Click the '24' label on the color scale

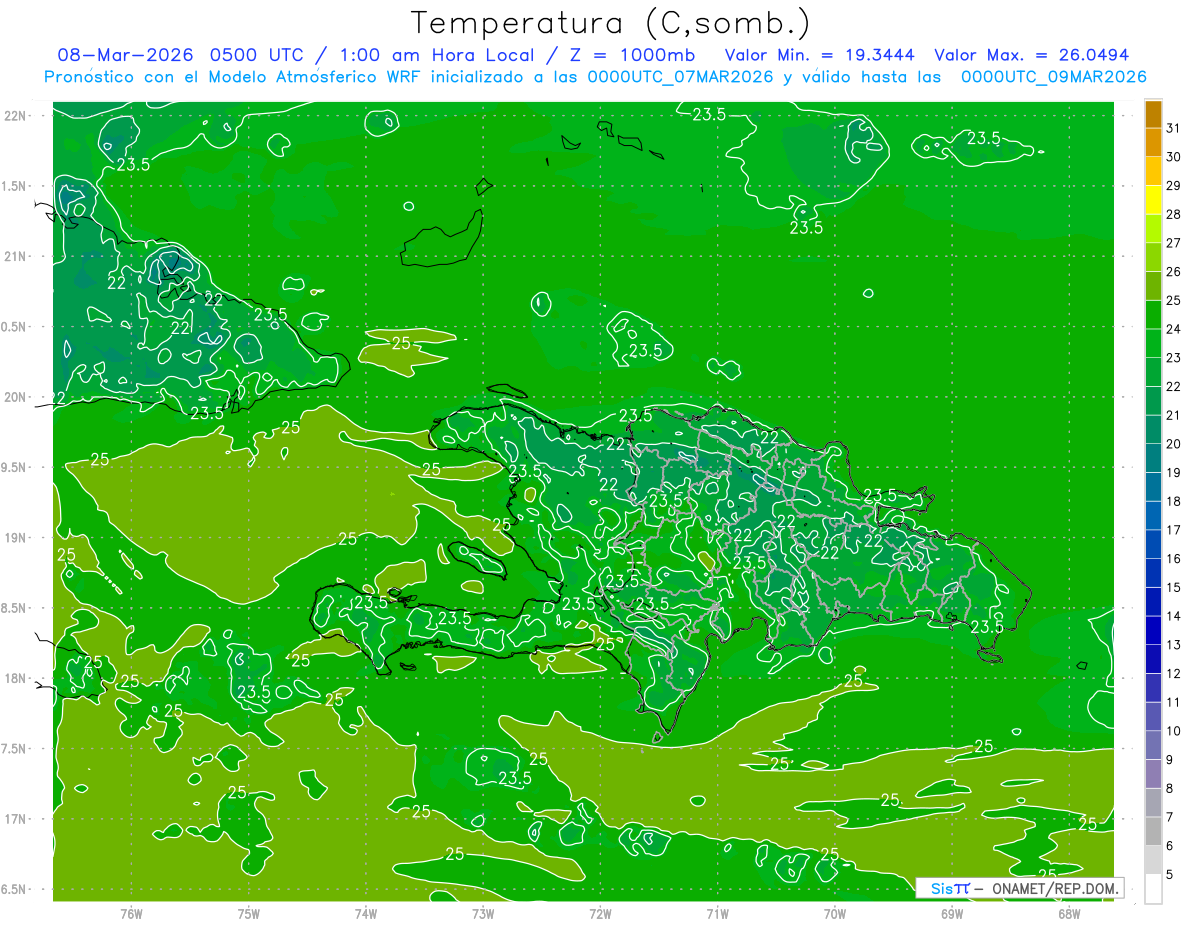click(1173, 329)
